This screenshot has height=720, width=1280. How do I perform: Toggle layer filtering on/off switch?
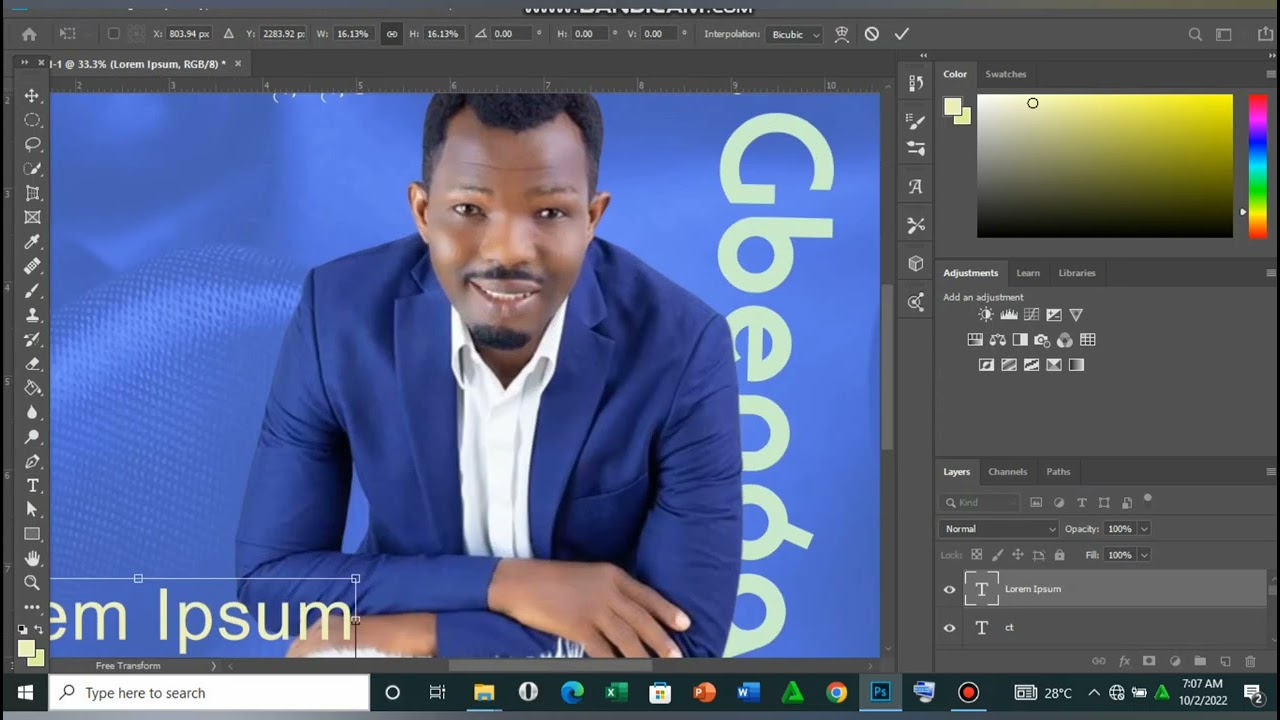point(1148,499)
